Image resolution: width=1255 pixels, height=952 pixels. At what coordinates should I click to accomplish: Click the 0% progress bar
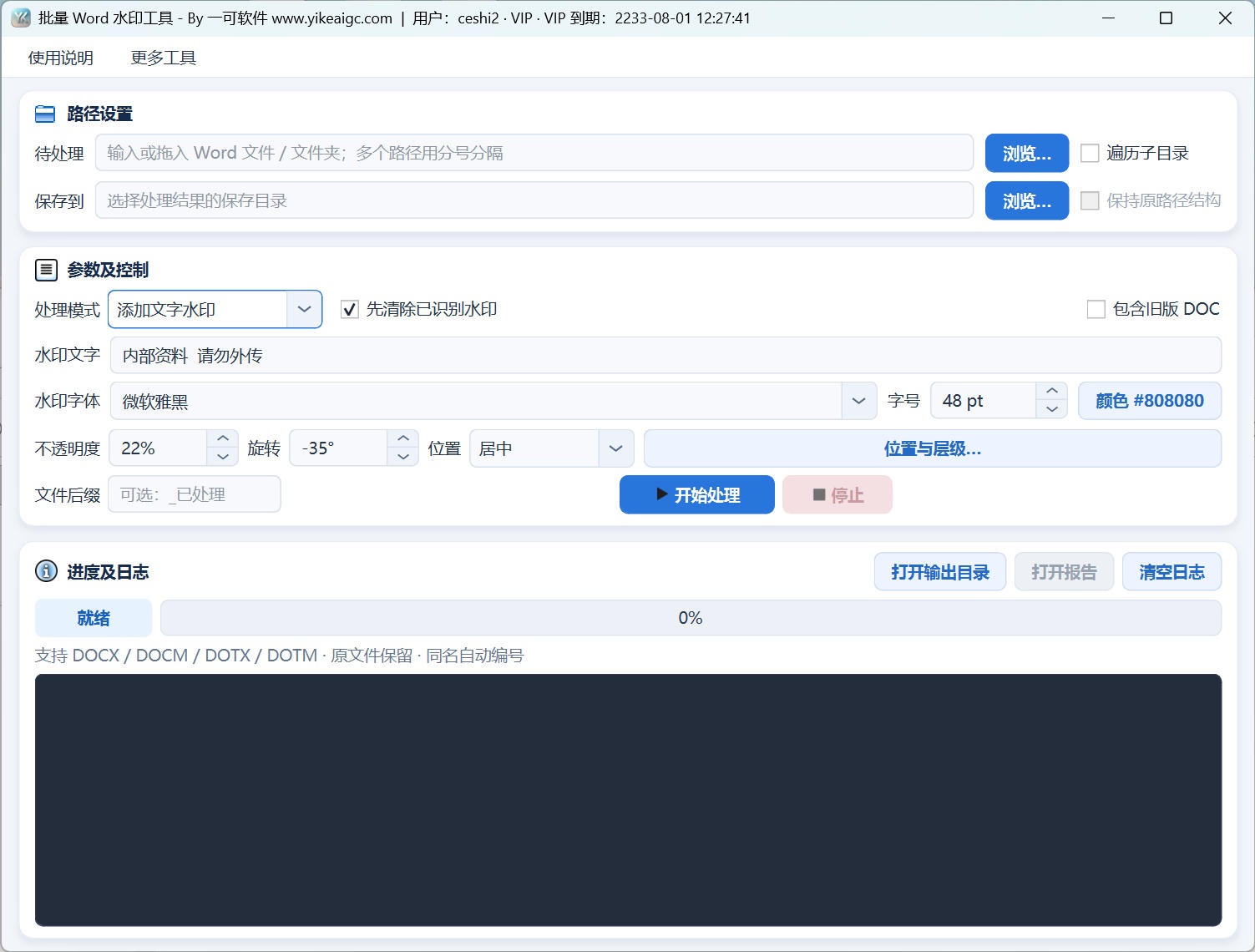coord(691,618)
